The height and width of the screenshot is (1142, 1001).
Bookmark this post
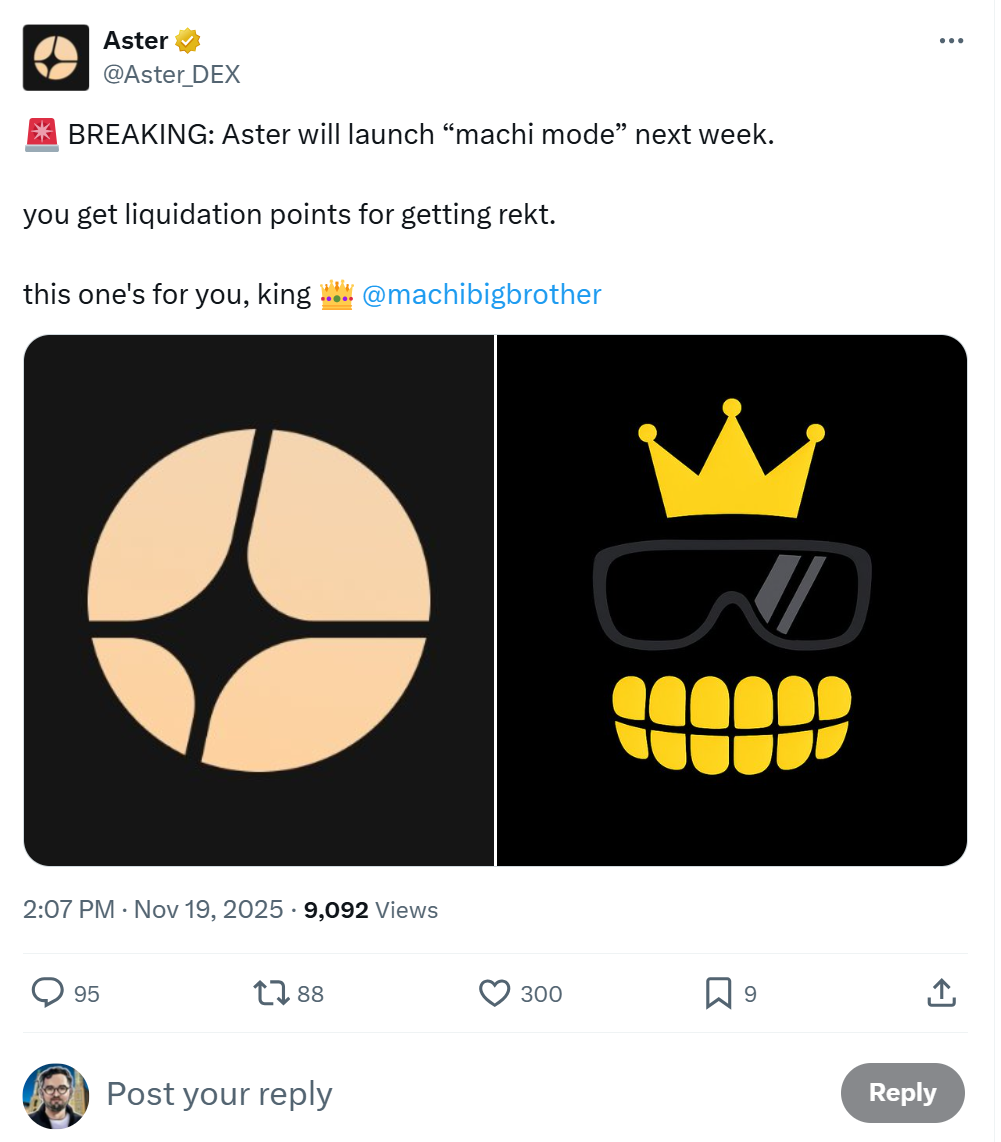718,993
